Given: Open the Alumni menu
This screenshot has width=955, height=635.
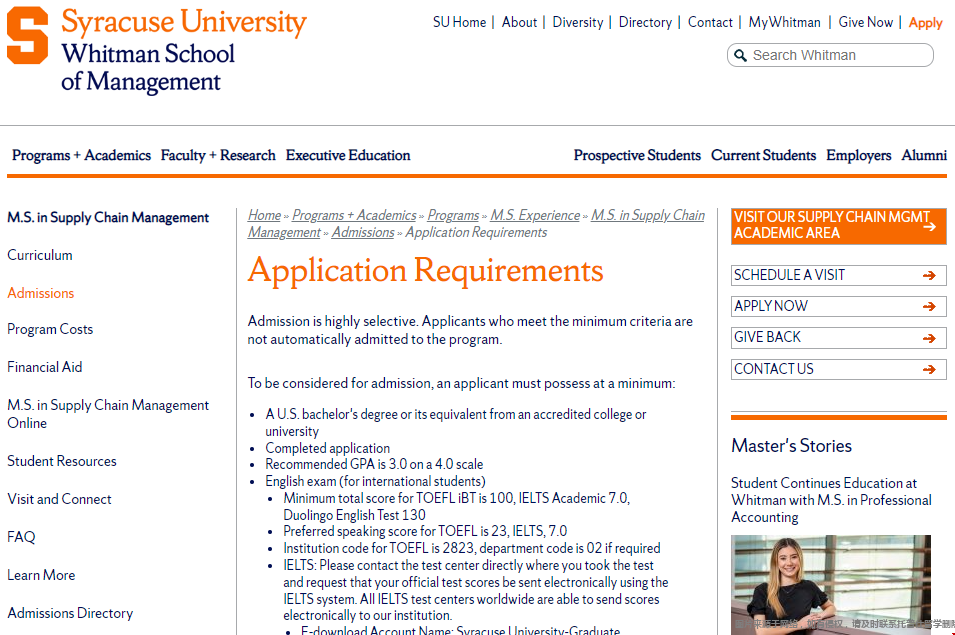Looking at the screenshot, I should (x=924, y=155).
